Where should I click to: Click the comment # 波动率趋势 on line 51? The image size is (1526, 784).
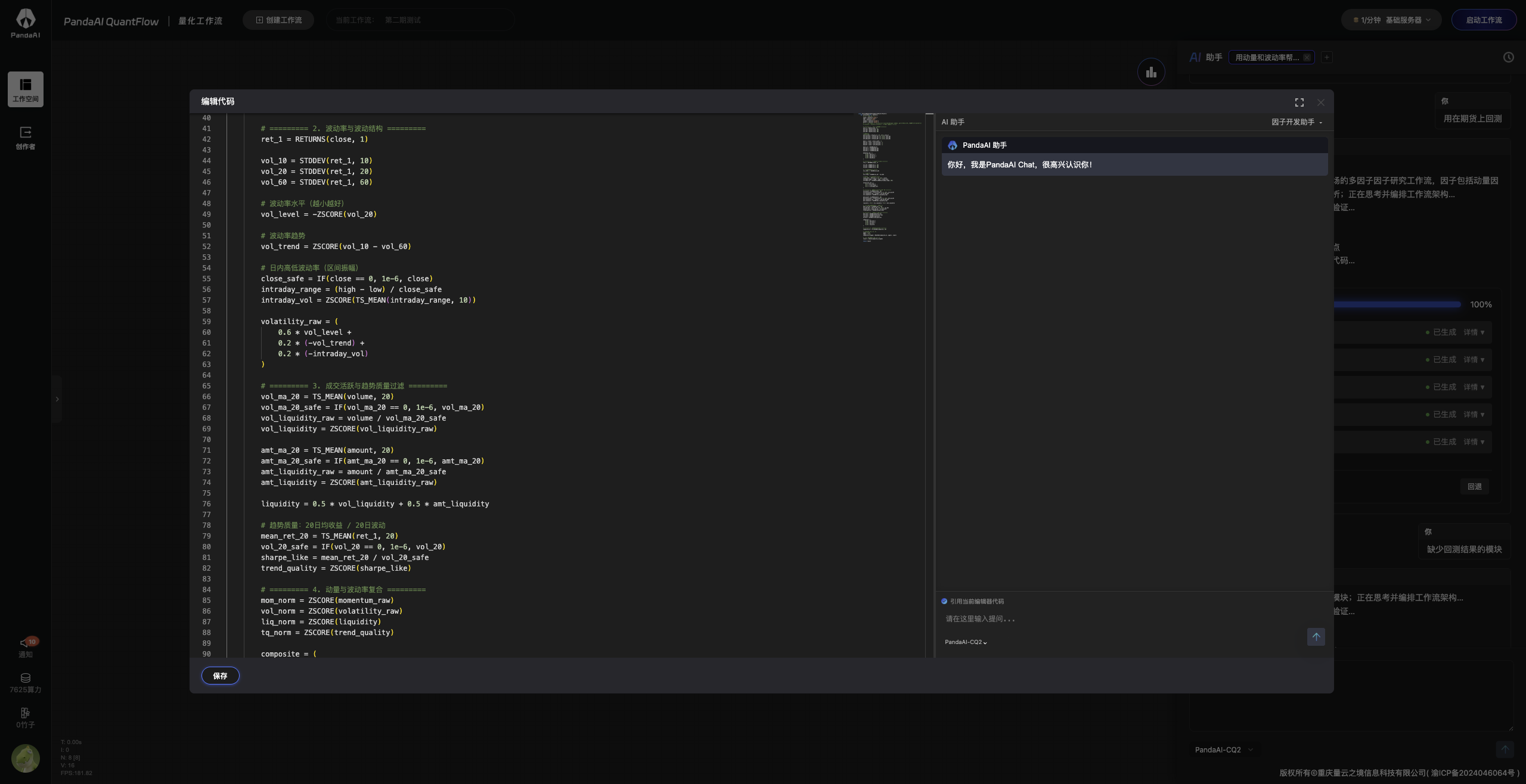(x=283, y=236)
